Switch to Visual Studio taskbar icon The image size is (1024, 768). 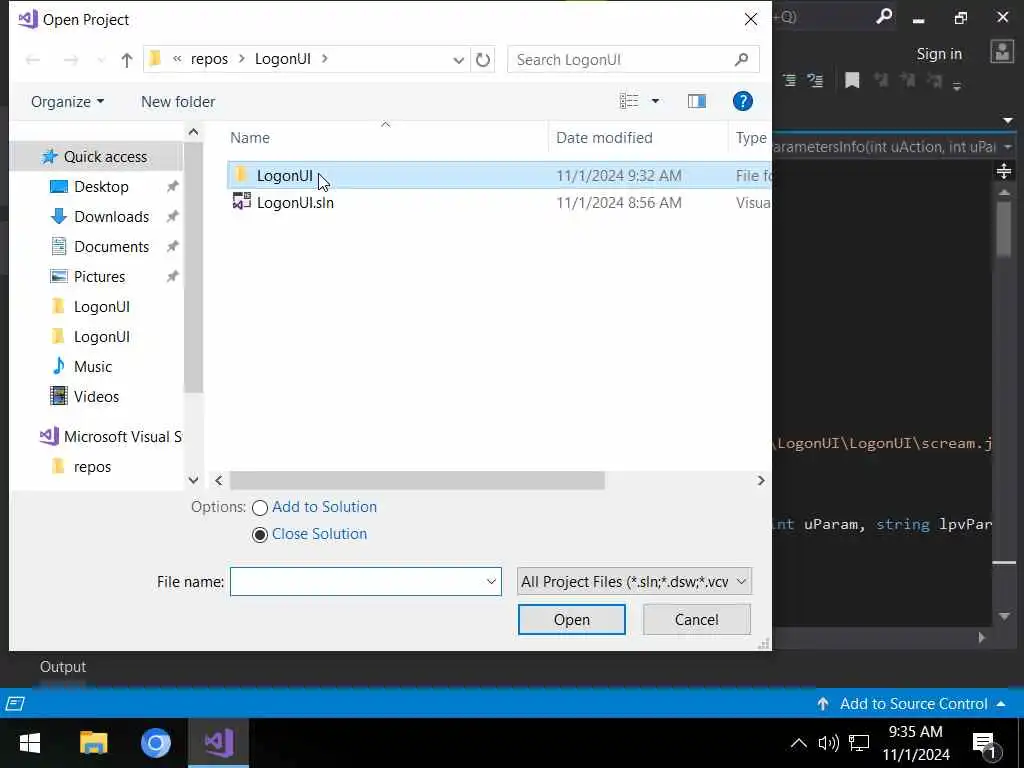pyautogui.click(x=219, y=743)
